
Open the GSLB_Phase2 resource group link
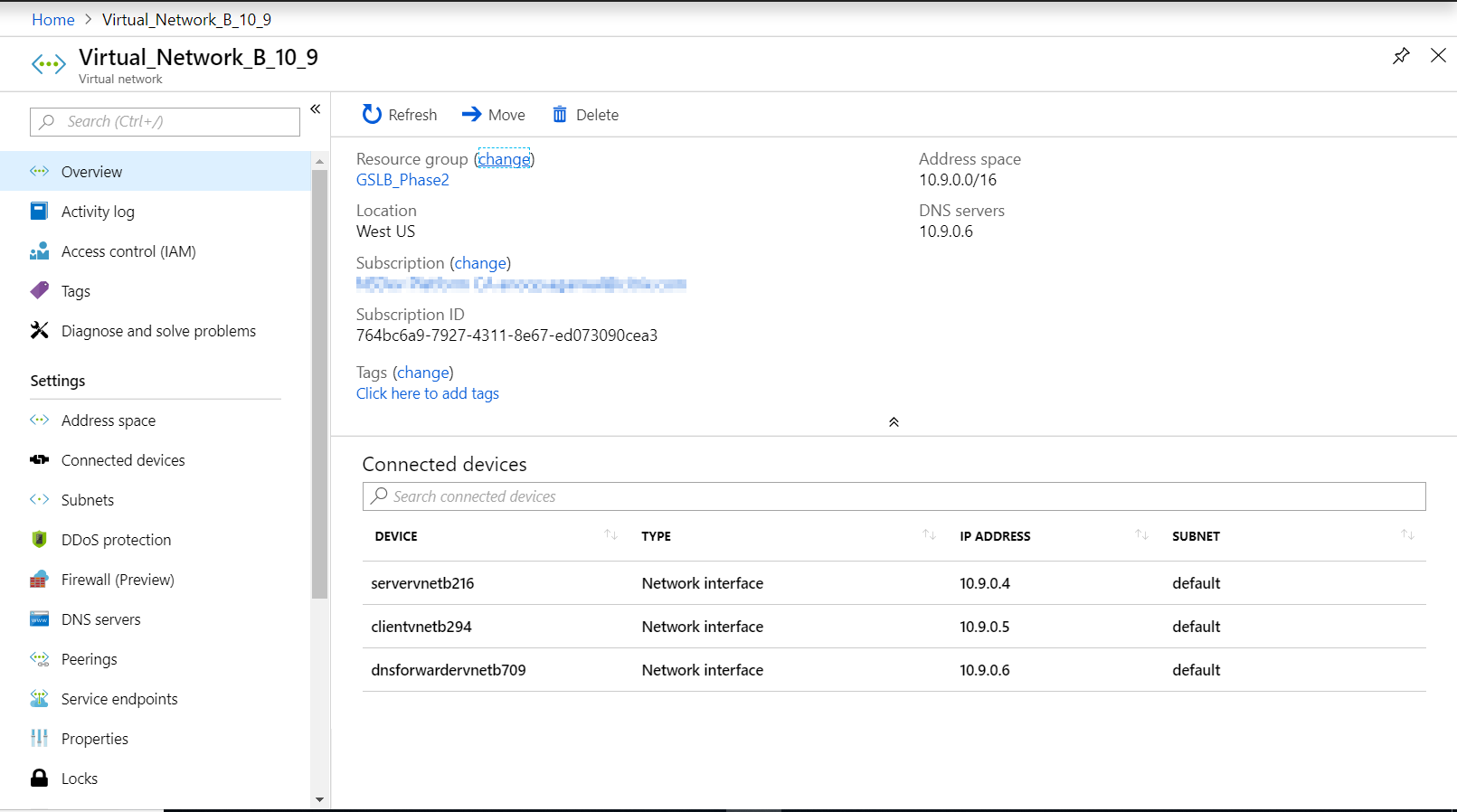click(x=402, y=180)
